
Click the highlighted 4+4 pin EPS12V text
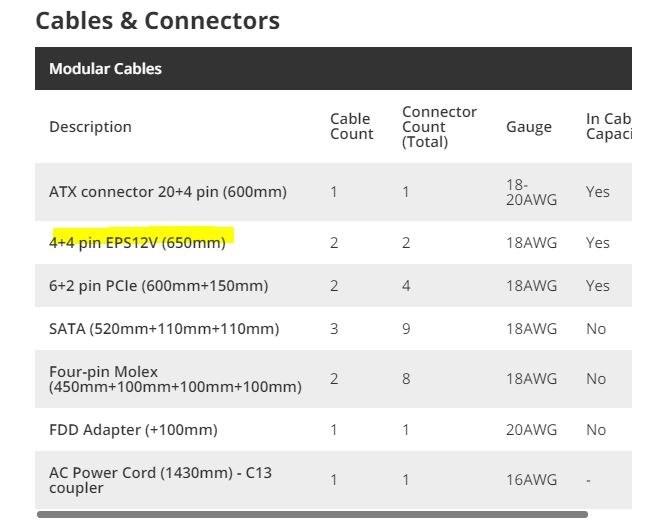pyautogui.click(x=137, y=243)
